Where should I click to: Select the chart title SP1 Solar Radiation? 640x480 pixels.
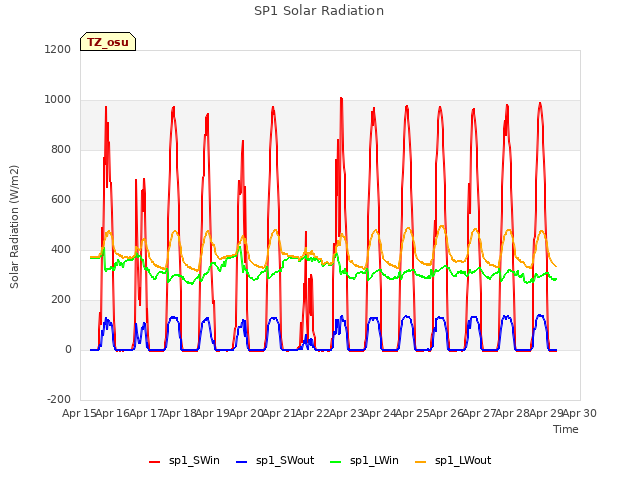(319, 11)
